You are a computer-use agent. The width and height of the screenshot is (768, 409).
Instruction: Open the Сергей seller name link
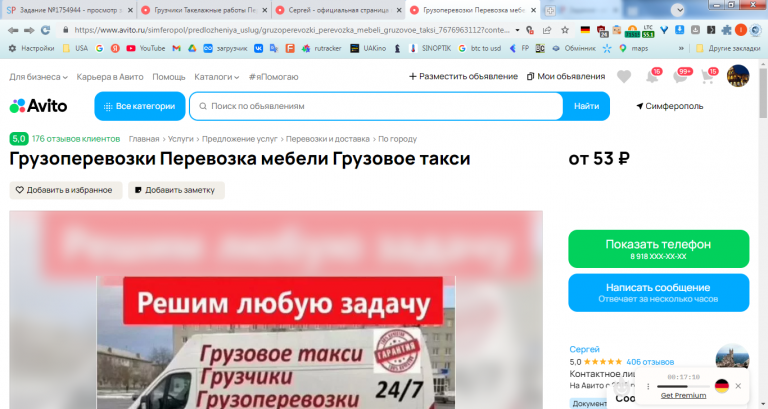click(584, 349)
